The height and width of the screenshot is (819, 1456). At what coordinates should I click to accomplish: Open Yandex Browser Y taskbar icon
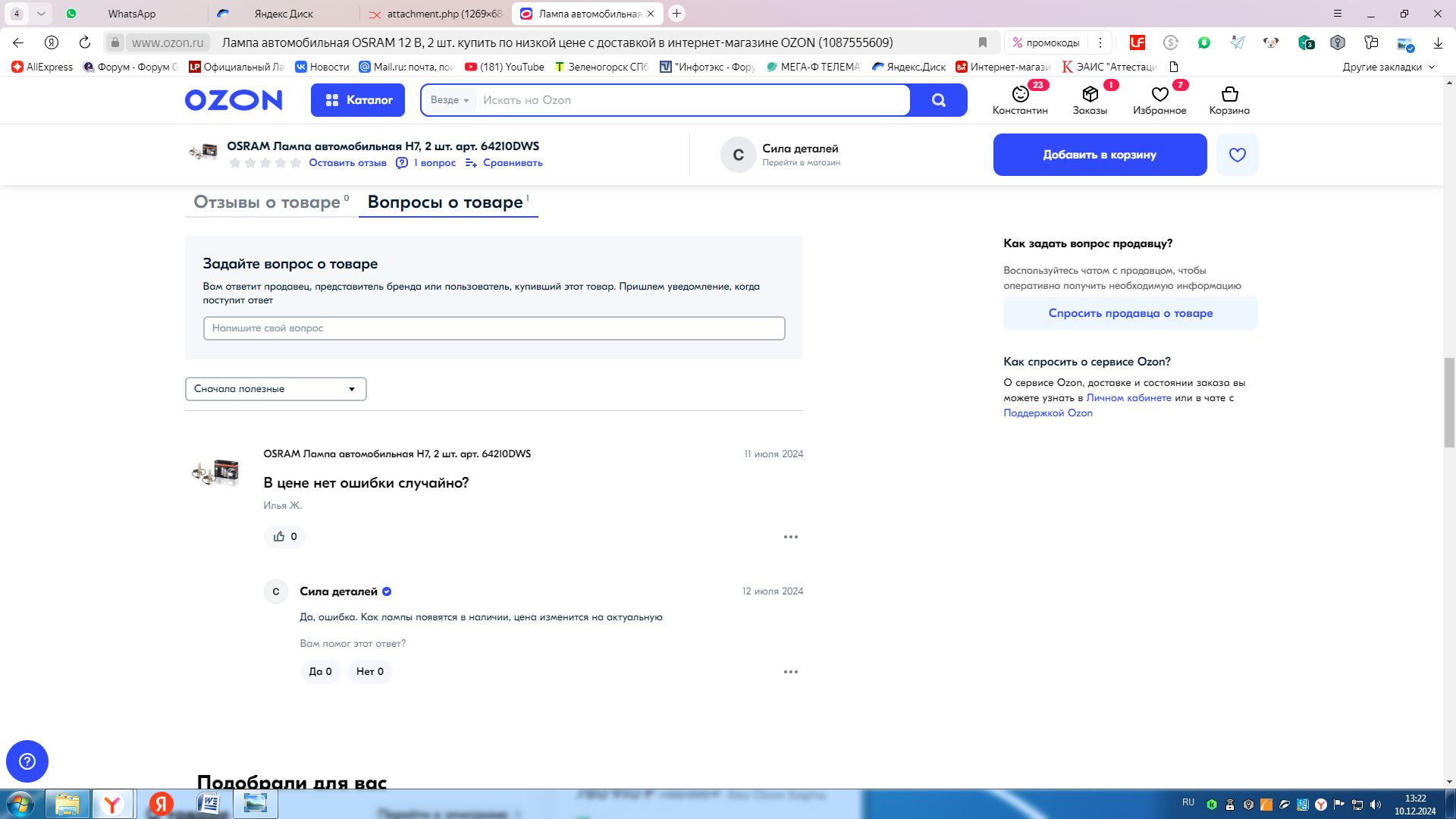pyautogui.click(x=112, y=804)
